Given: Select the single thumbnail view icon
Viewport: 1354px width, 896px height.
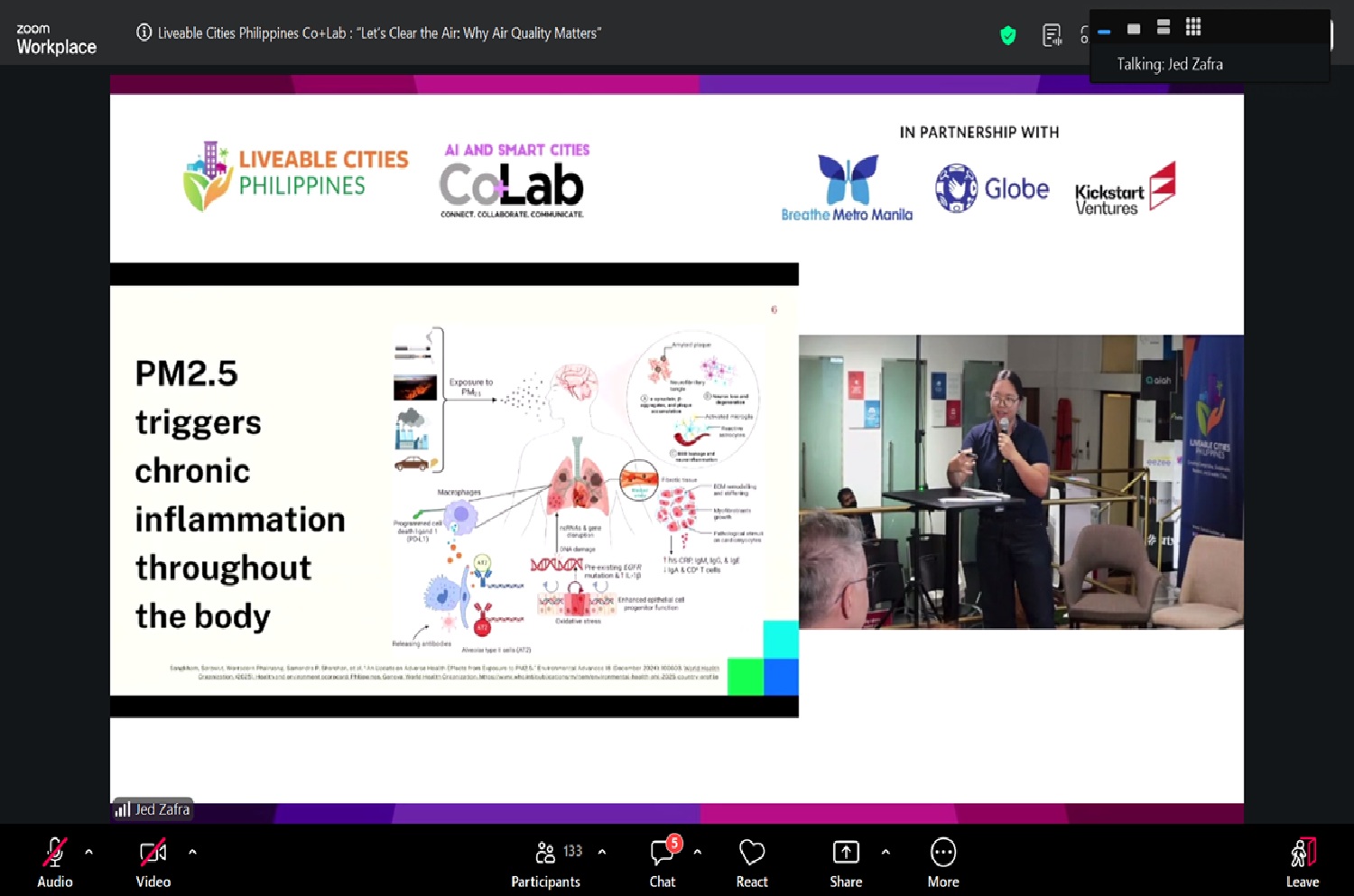Looking at the screenshot, I should [x=1134, y=28].
